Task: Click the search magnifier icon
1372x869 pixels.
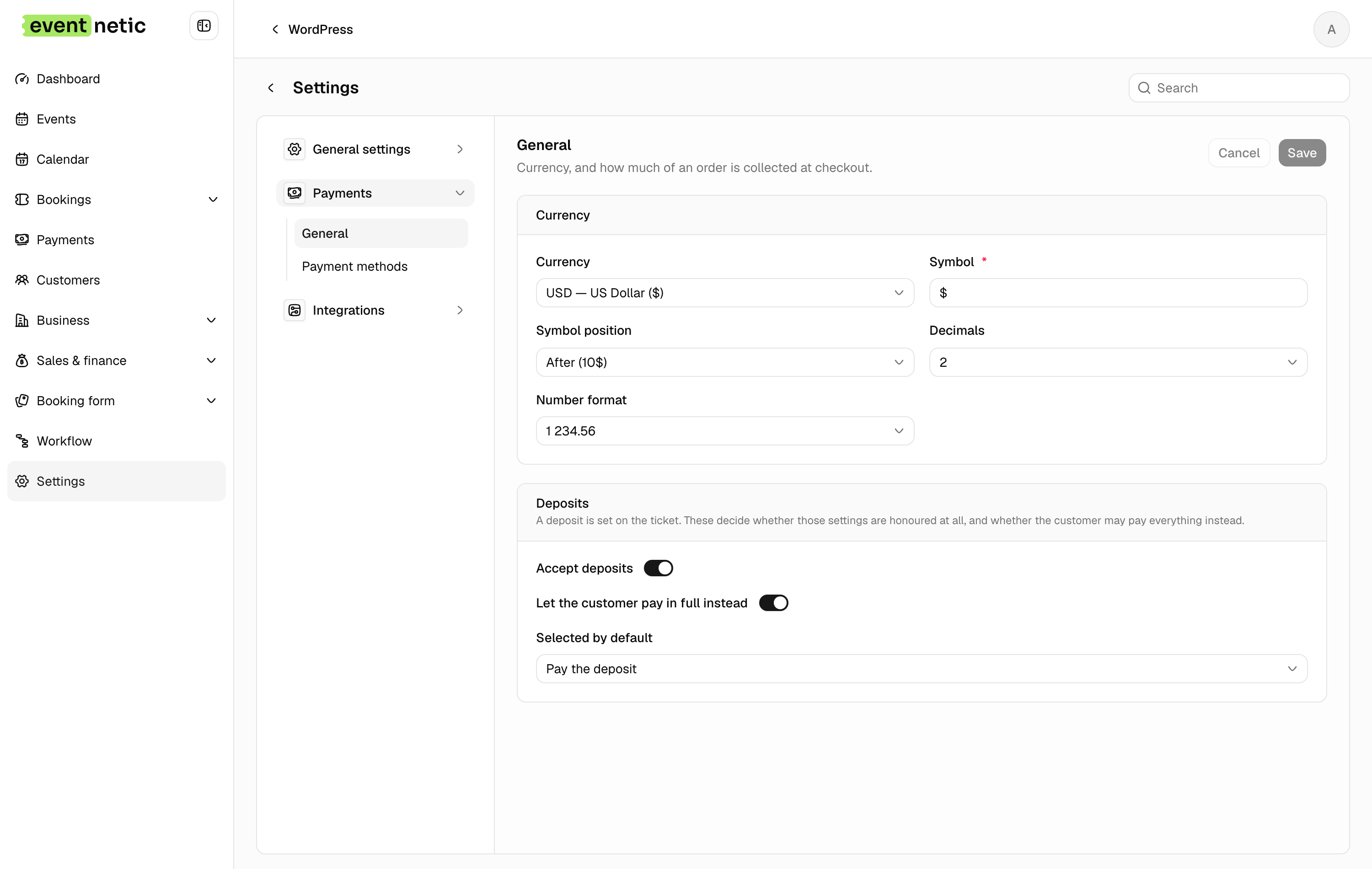Action: click(x=1144, y=88)
